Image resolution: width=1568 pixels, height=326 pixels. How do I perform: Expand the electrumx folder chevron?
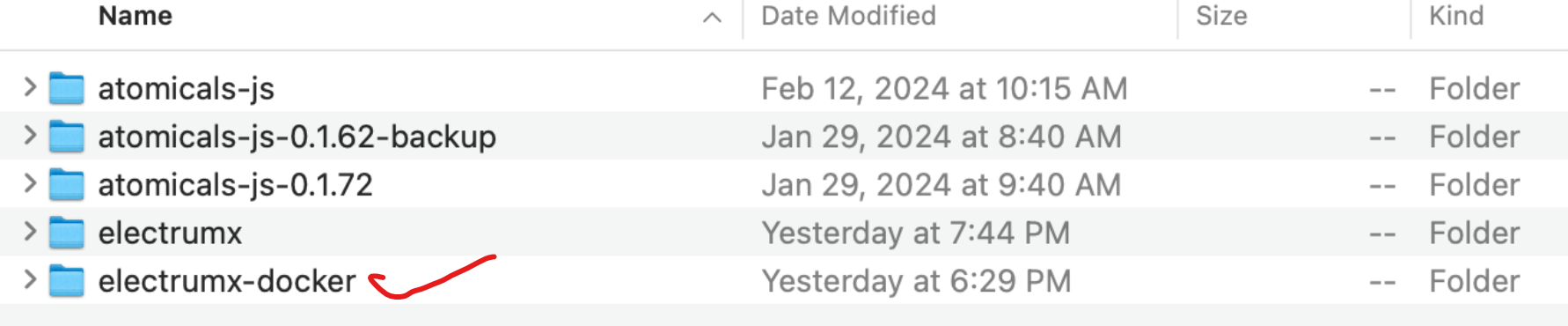[30, 232]
